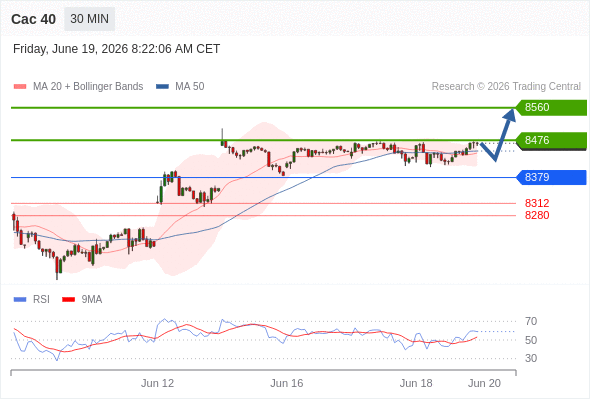Click the Research Trading Central copyright text
This screenshot has height=400, width=590.
click(506, 87)
